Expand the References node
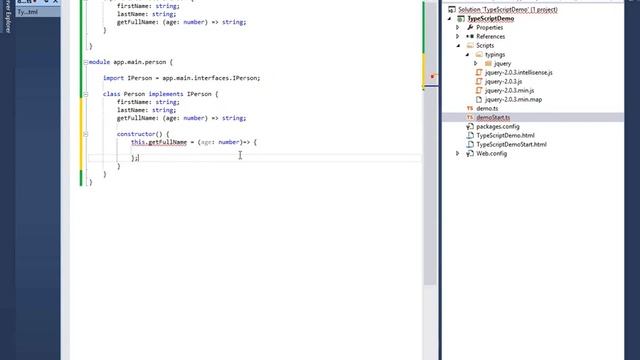This screenshot has width=640, height=360. click(458, 37)
